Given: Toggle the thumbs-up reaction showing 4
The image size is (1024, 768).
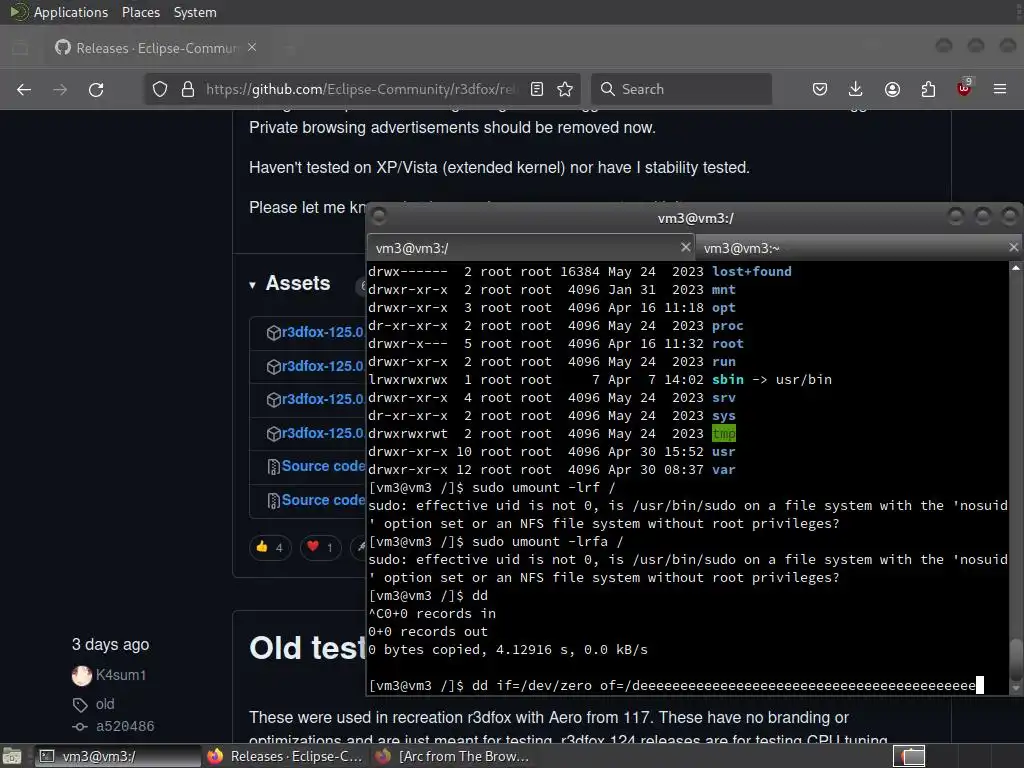Looking at the screenshot, I should [x=270, y=547].
